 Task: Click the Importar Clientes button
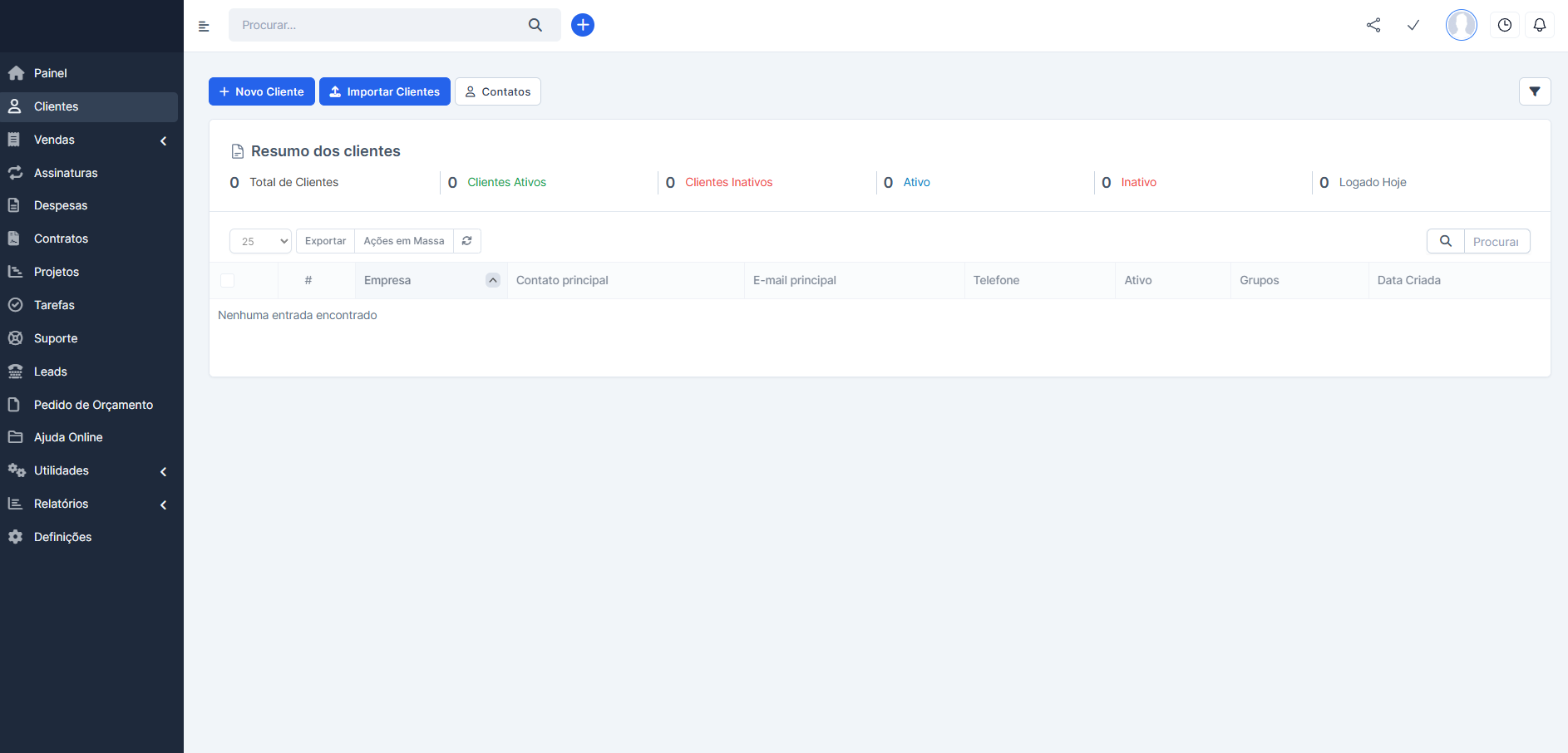click(x=384, y=91)
